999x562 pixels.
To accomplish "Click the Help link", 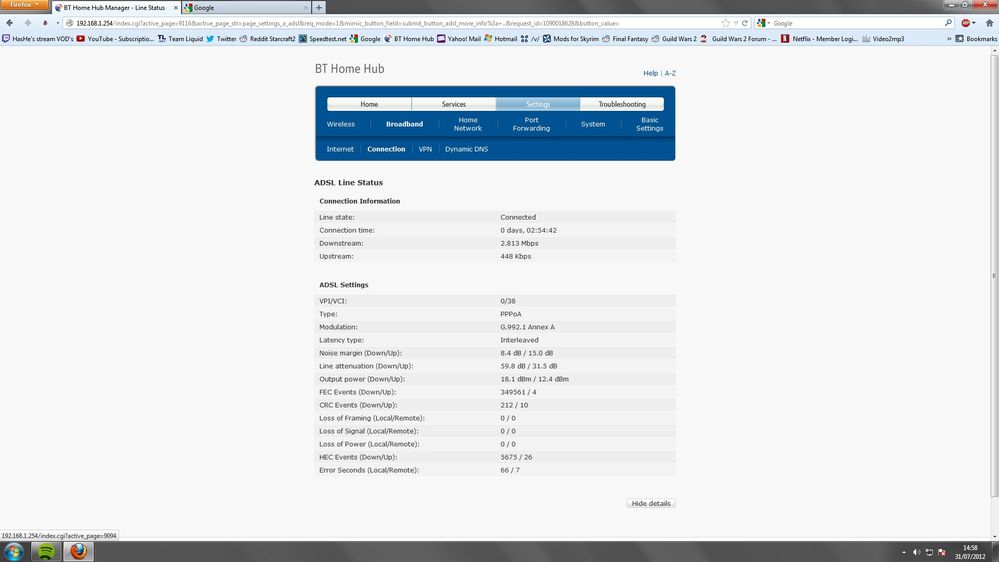I will pyautogui.click(x=650, y=73).
